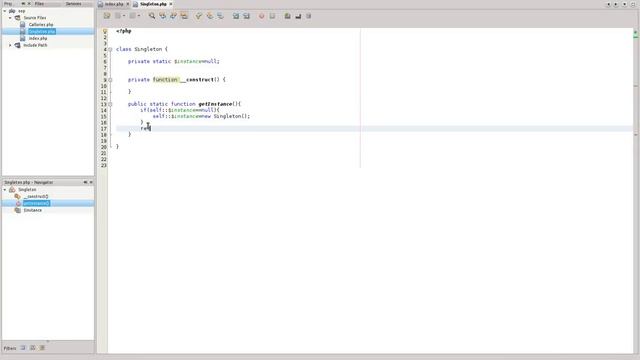Open the Back navigation dropdown
The width and height of the screenshot is (640, 360).
124,16
